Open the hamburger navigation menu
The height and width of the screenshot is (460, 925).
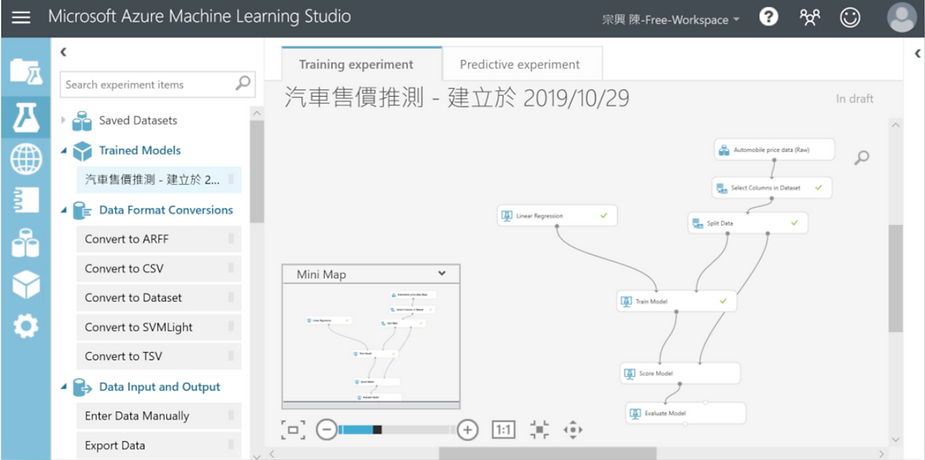click(x=21, y=17)
